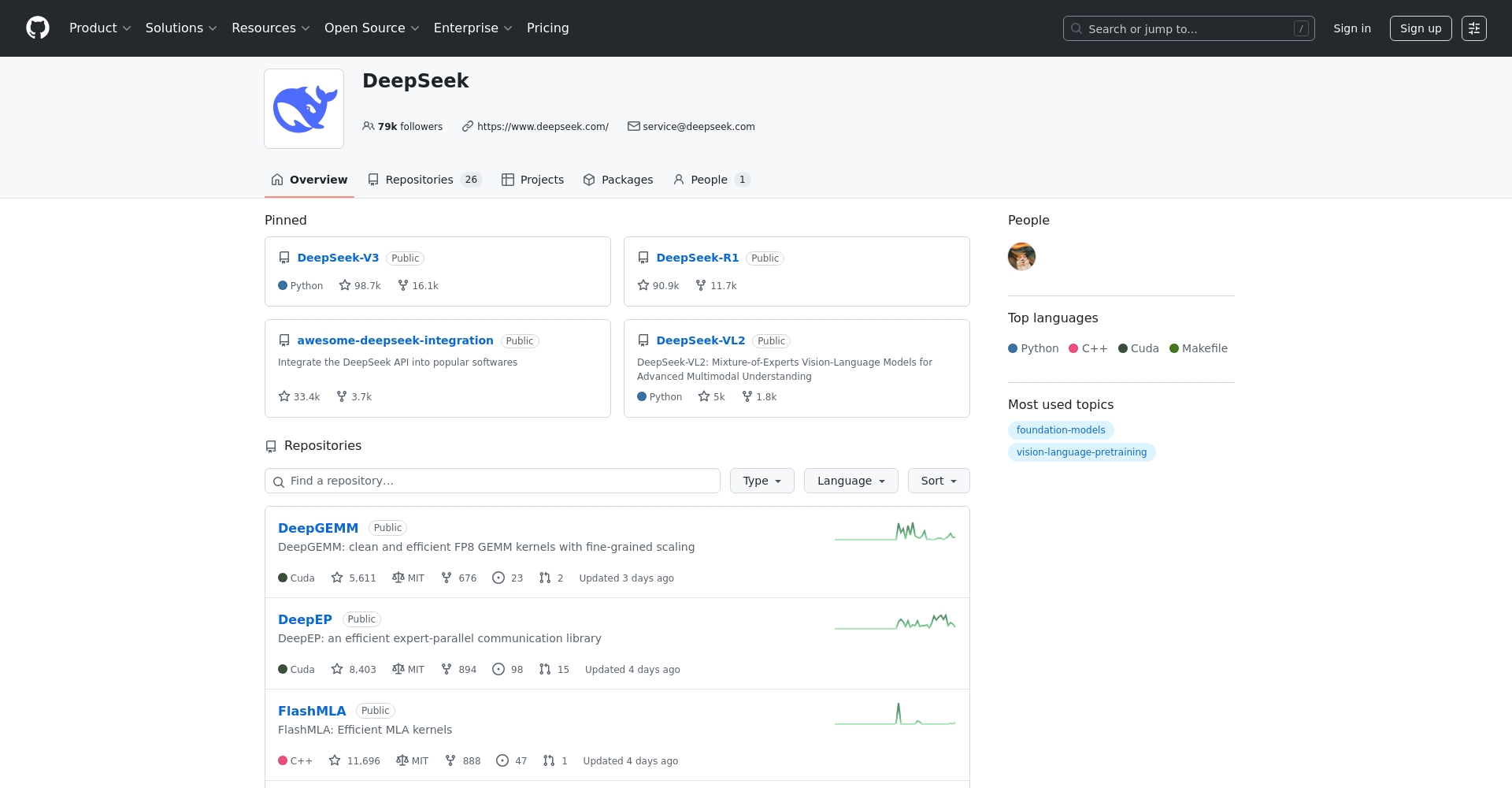The height and width of the screenshot is (788, 1512).
Task: Click the Sign up button
Action: (x=1421, y=28)
